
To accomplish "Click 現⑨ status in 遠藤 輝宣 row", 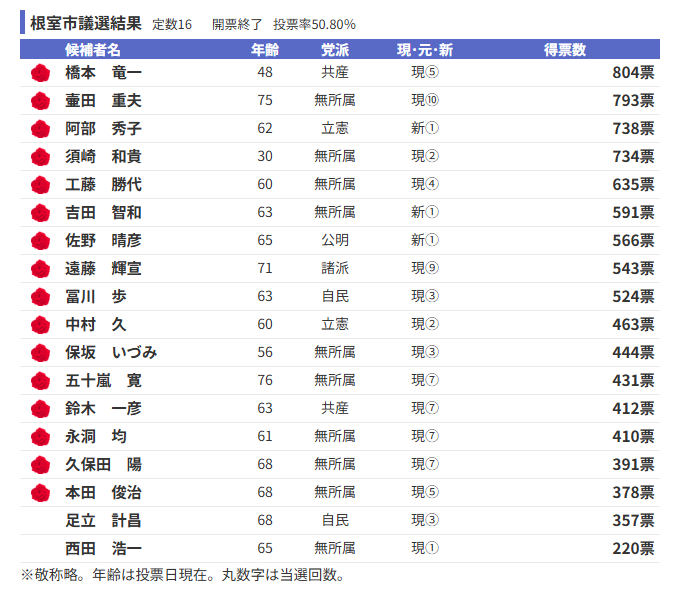I will coord(425,268).
